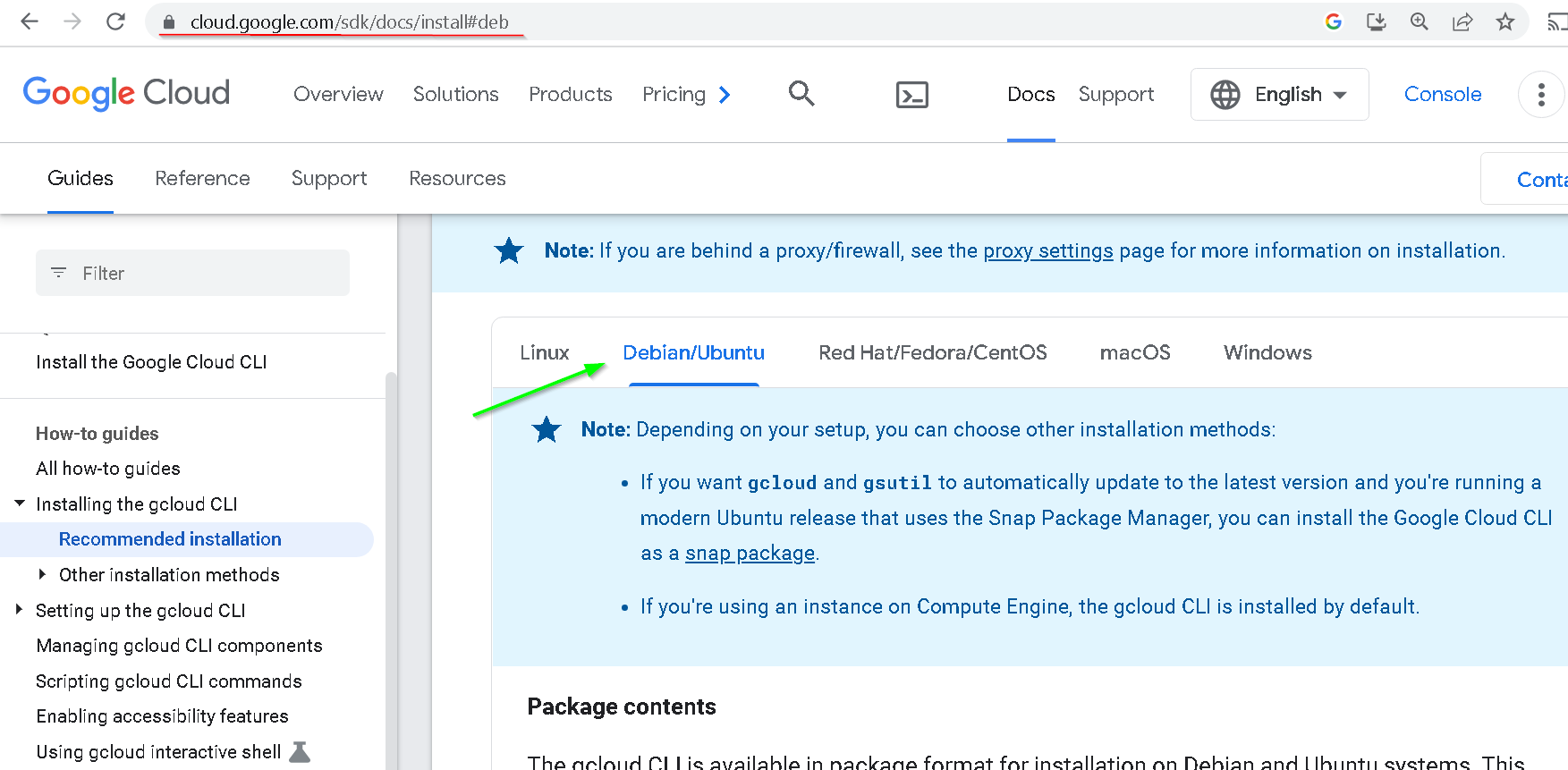Click the sidebar Filter input field
Image resolution: width=1568 pixels, height=770 pixels.
click(192, 273)
